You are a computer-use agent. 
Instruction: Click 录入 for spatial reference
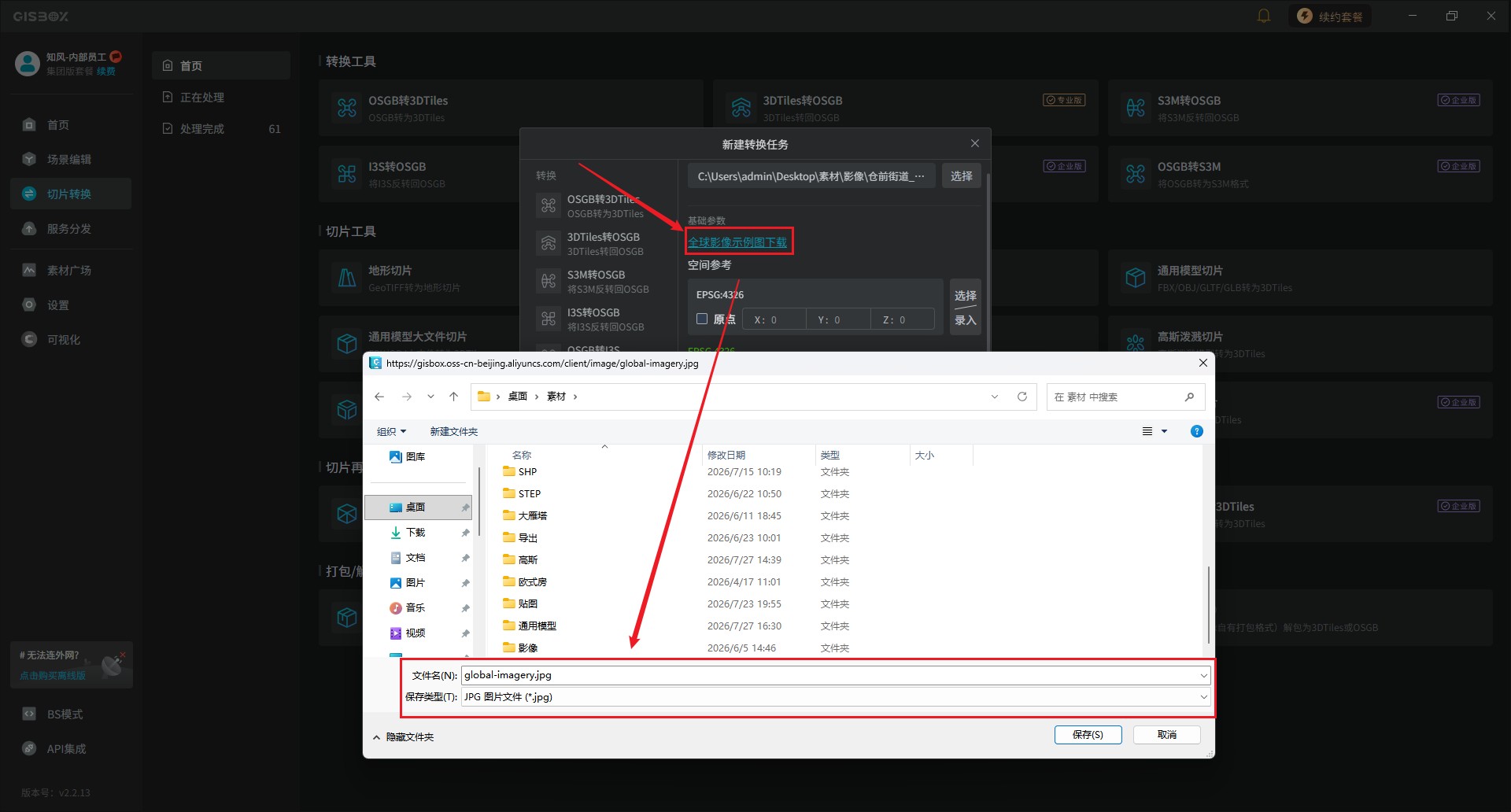[x=966, y=320]
